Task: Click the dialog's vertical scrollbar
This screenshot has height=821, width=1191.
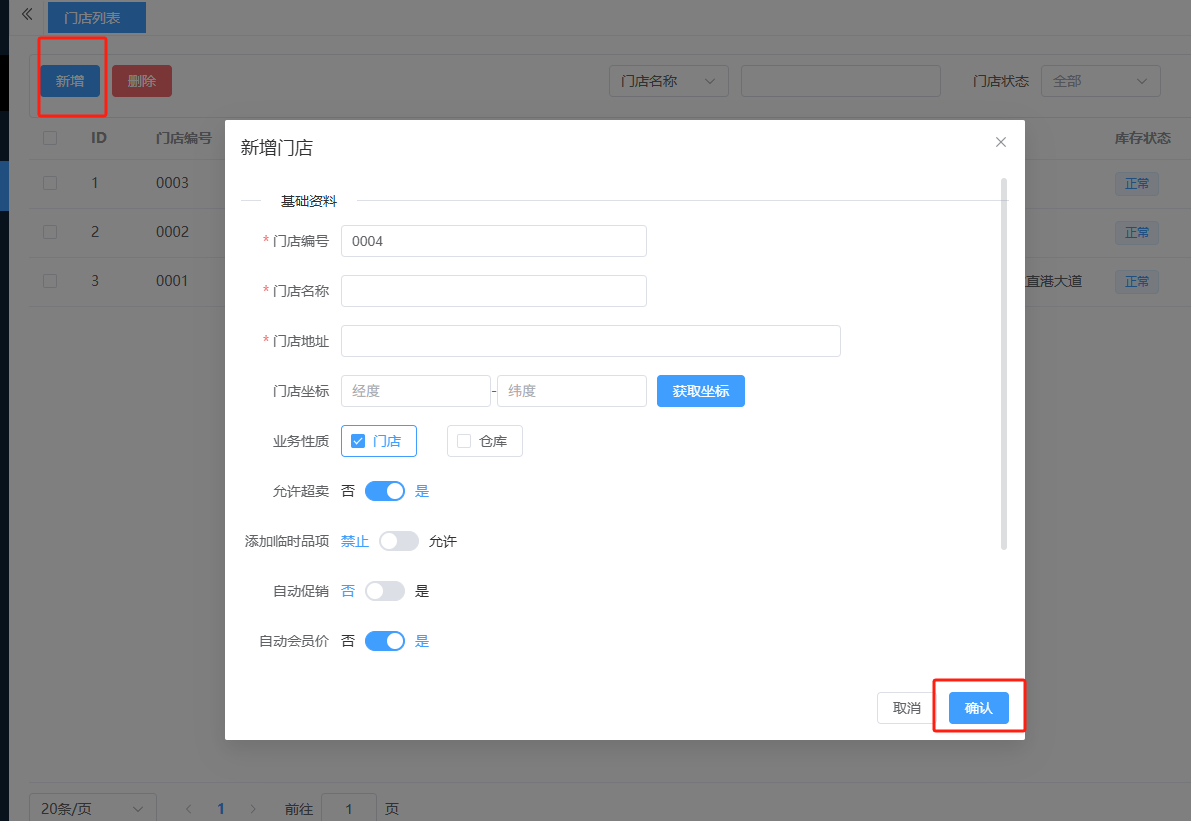Action: point(1003,364)
